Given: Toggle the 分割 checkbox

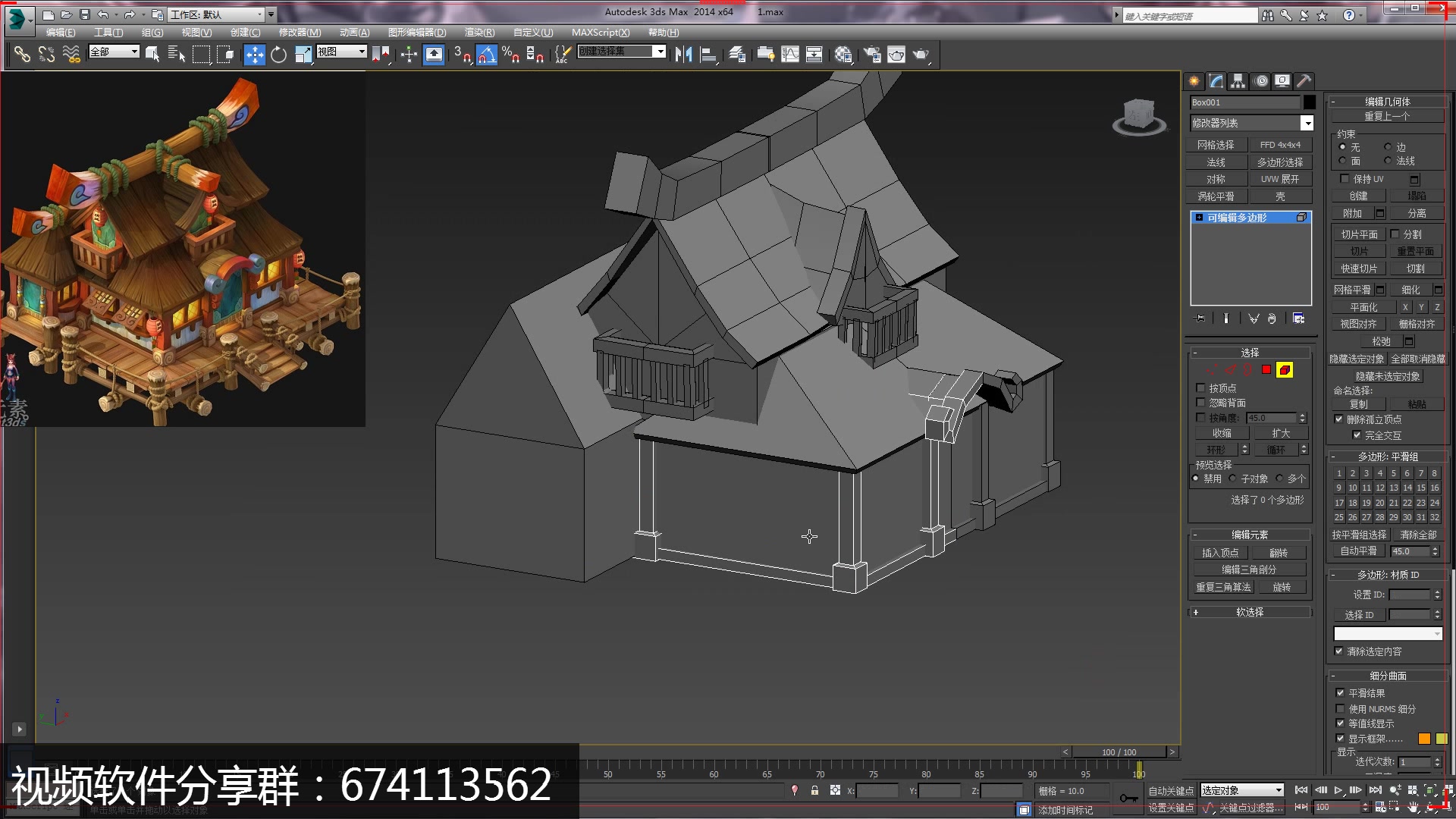Looking at the screenshot, I should coord(1395,234).
